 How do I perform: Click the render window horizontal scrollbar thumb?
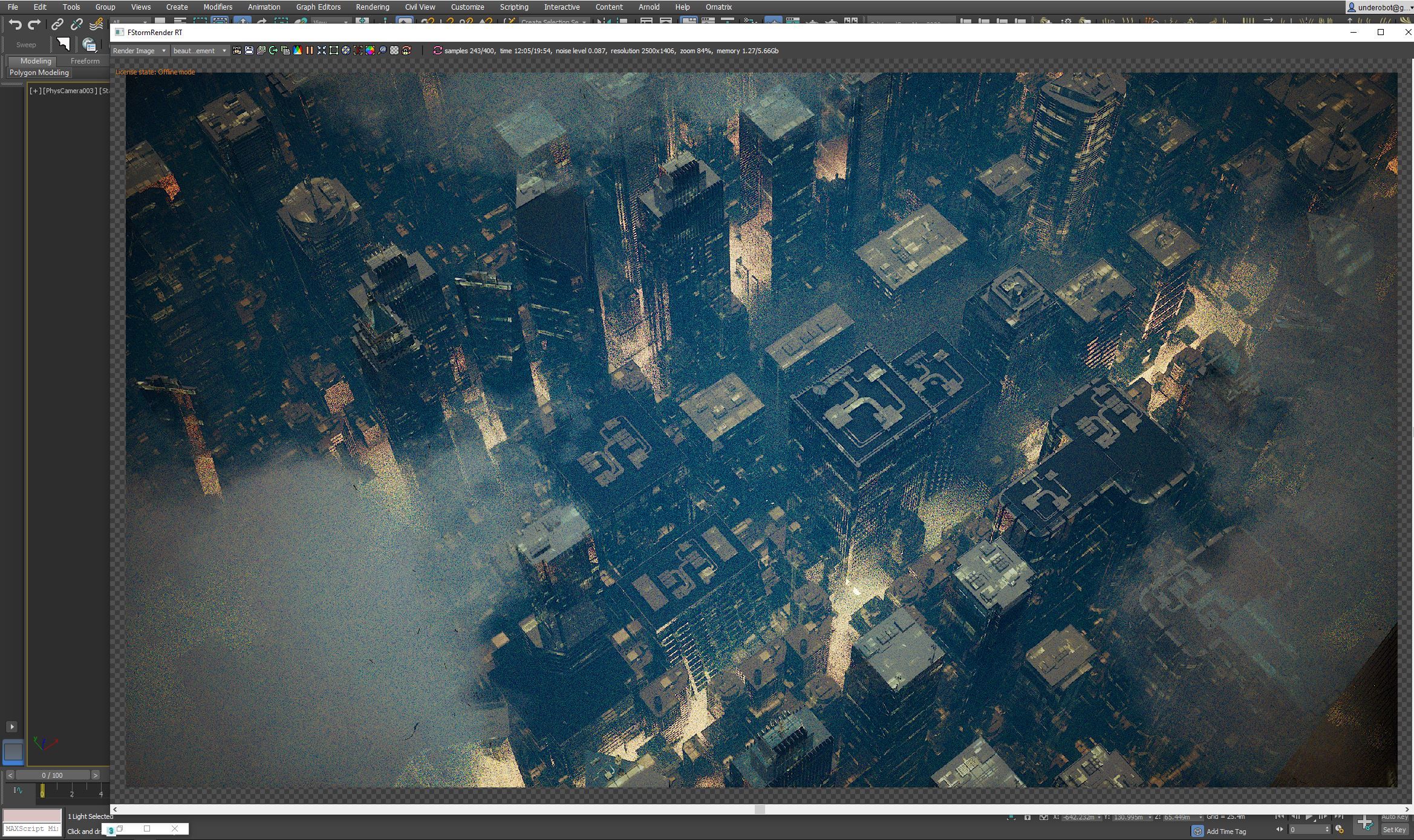point(760,809)
